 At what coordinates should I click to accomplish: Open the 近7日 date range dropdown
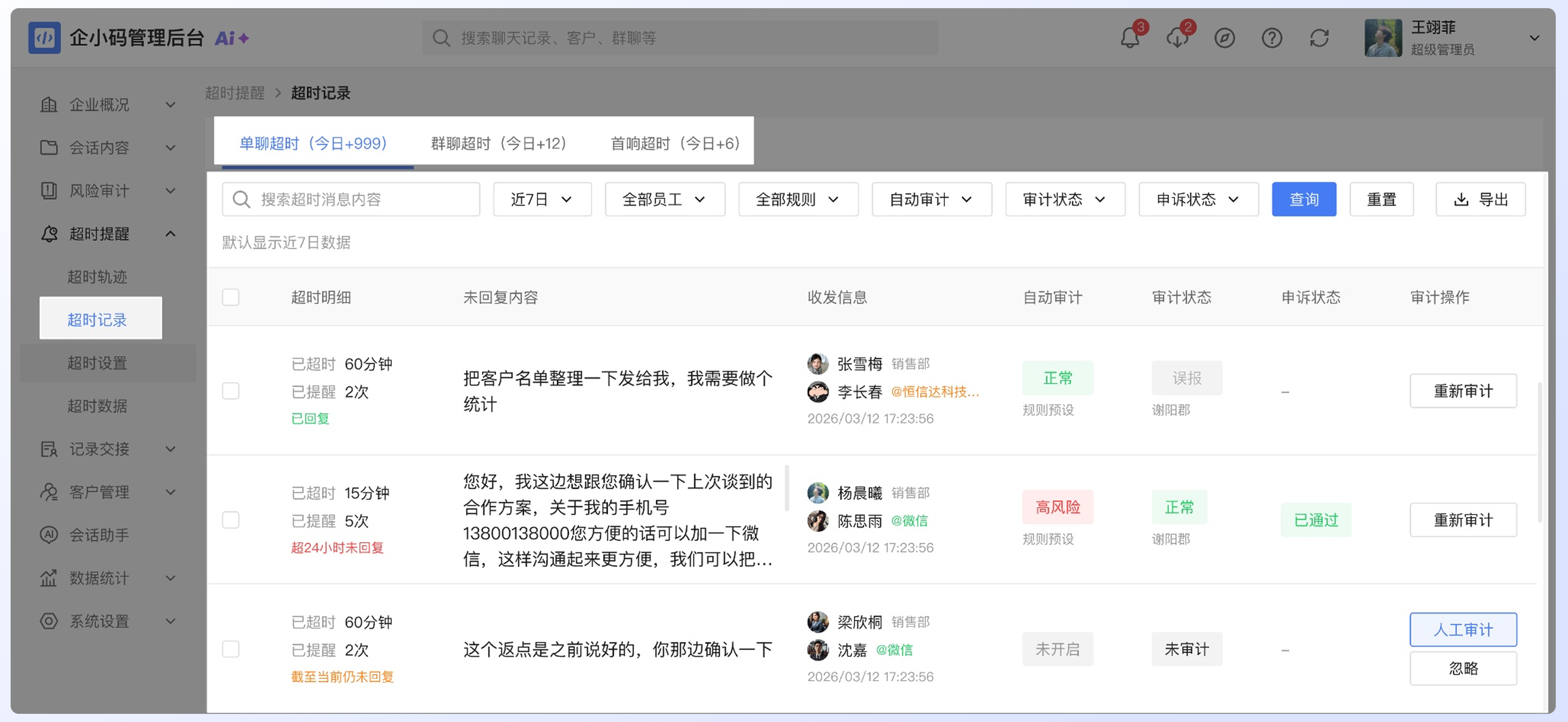click(542, 199)
